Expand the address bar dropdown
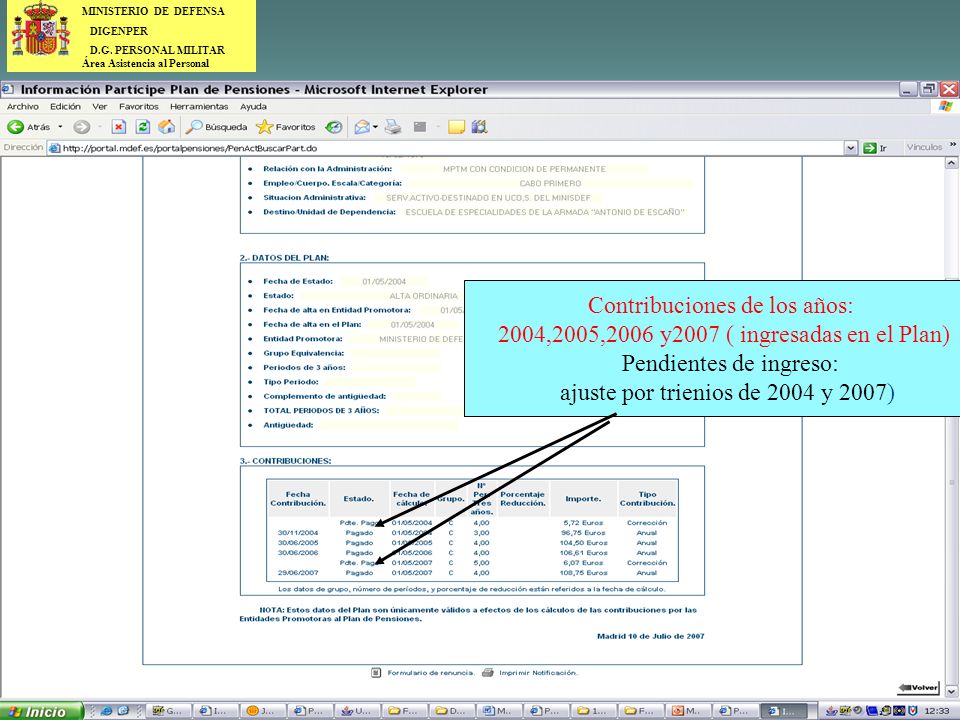The height and width of the screenshot is (720, 960). click(x=850, y=148)
